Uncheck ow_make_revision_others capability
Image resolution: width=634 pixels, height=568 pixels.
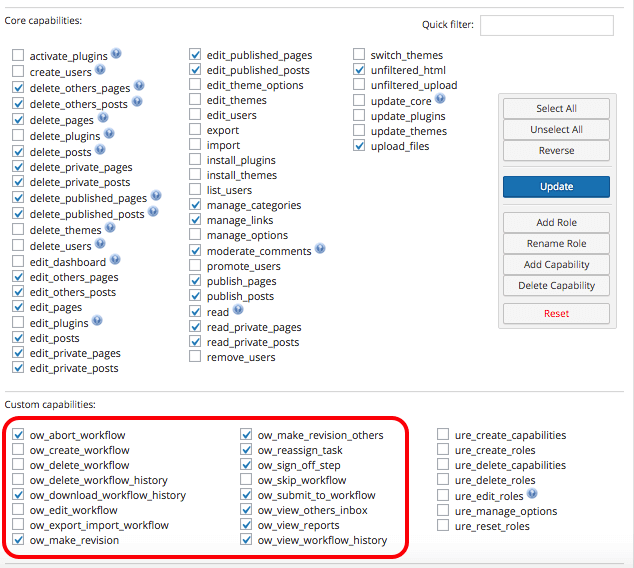click(x=246, y=435)
